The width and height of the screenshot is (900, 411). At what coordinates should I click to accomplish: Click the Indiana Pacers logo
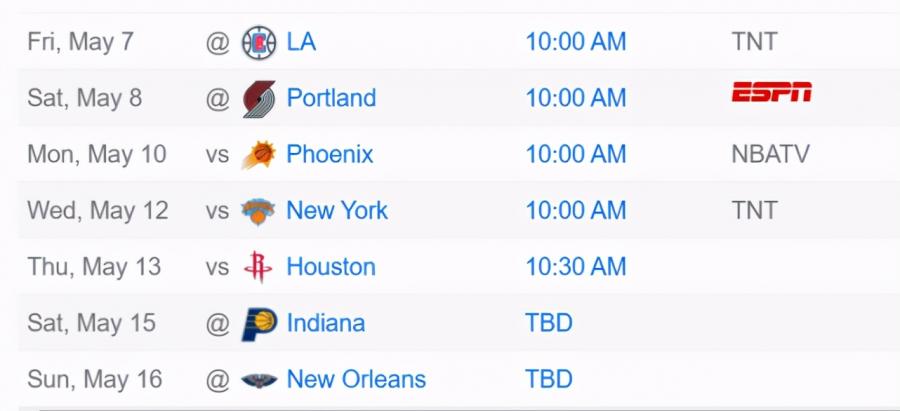(259, 323)
